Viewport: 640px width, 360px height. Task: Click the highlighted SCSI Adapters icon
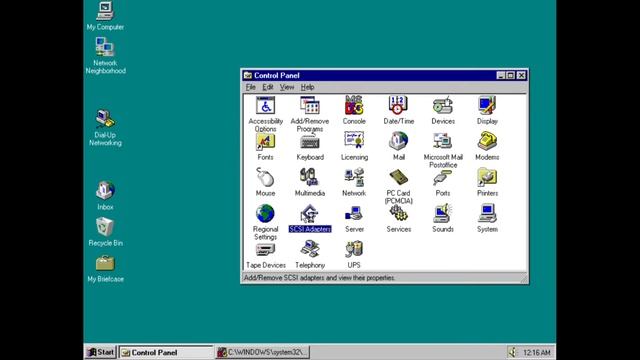point(310,213)
